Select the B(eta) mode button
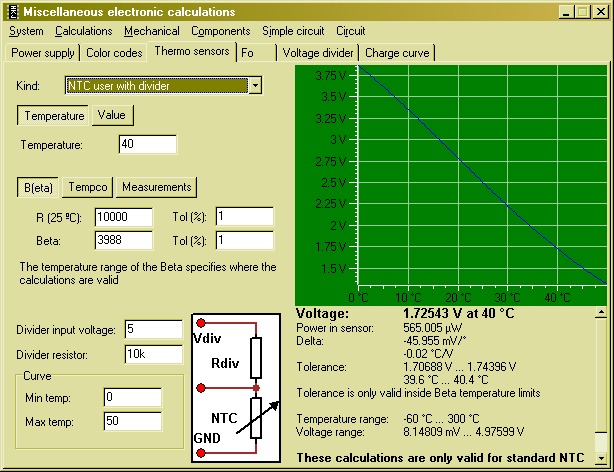Image resolution: width=614 pixels, height=472 pixels. 38,188
